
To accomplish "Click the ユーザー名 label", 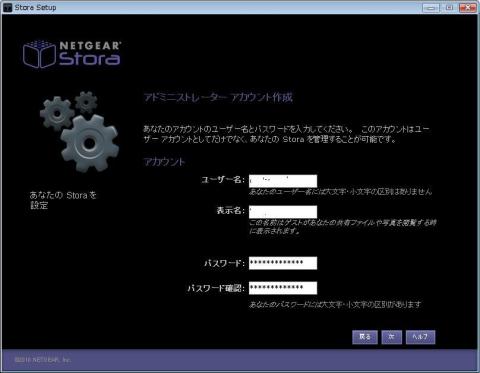I will click(x=223, y=180).
